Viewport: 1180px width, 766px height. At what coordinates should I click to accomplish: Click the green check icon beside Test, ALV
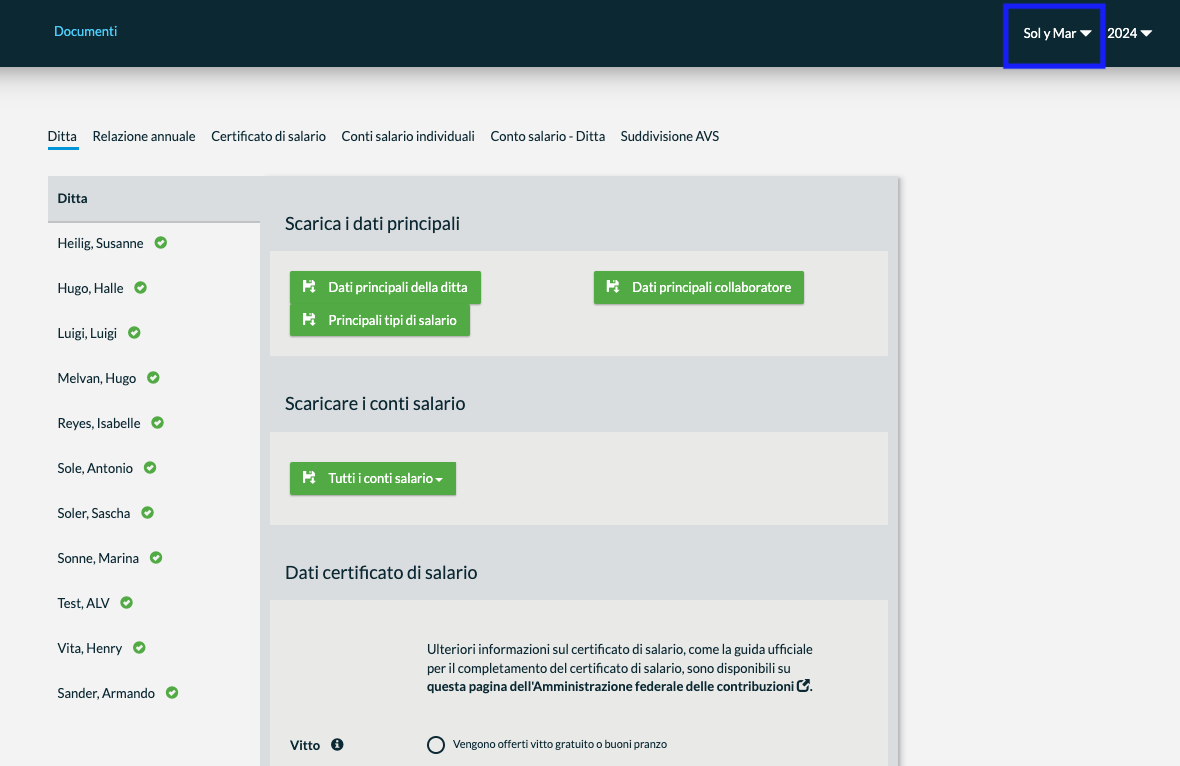click(127, 603)
